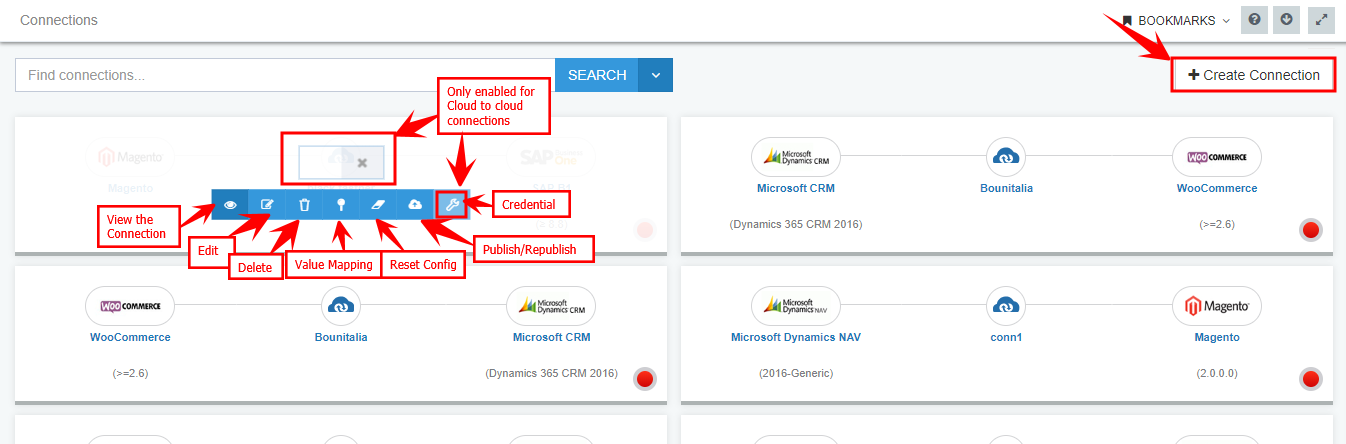The width and height of the screenshot is (1346, 444).
Task: Focus the Find connections search field
Action: click(x=285, y=75)
